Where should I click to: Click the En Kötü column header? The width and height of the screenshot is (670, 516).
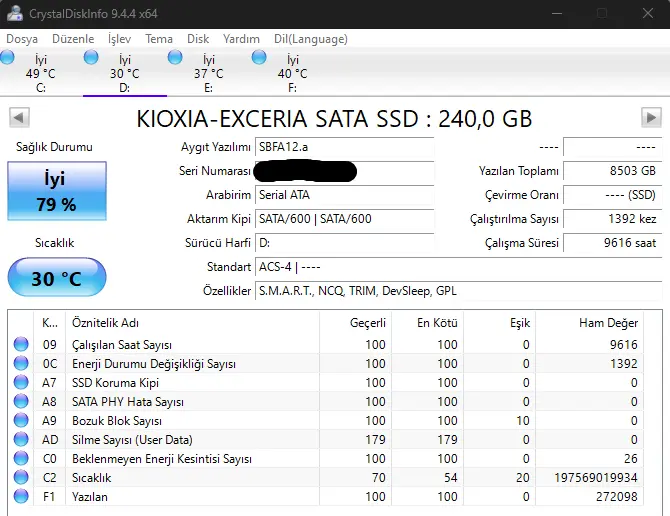(x=427, y=322)
